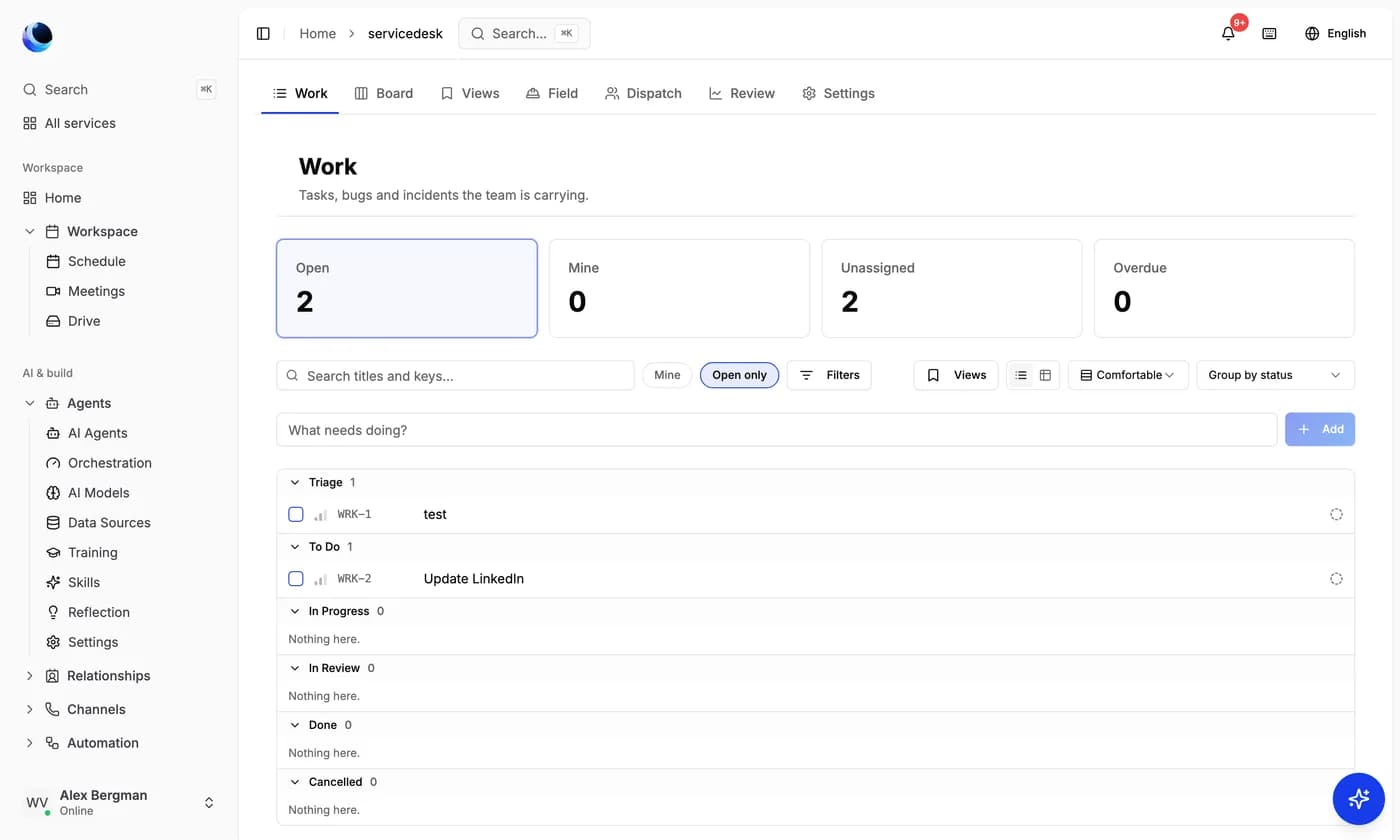Select the Unassigned summary card
Image resolution: width=1400 pixels, height=840 pixels.
point(952,288)
